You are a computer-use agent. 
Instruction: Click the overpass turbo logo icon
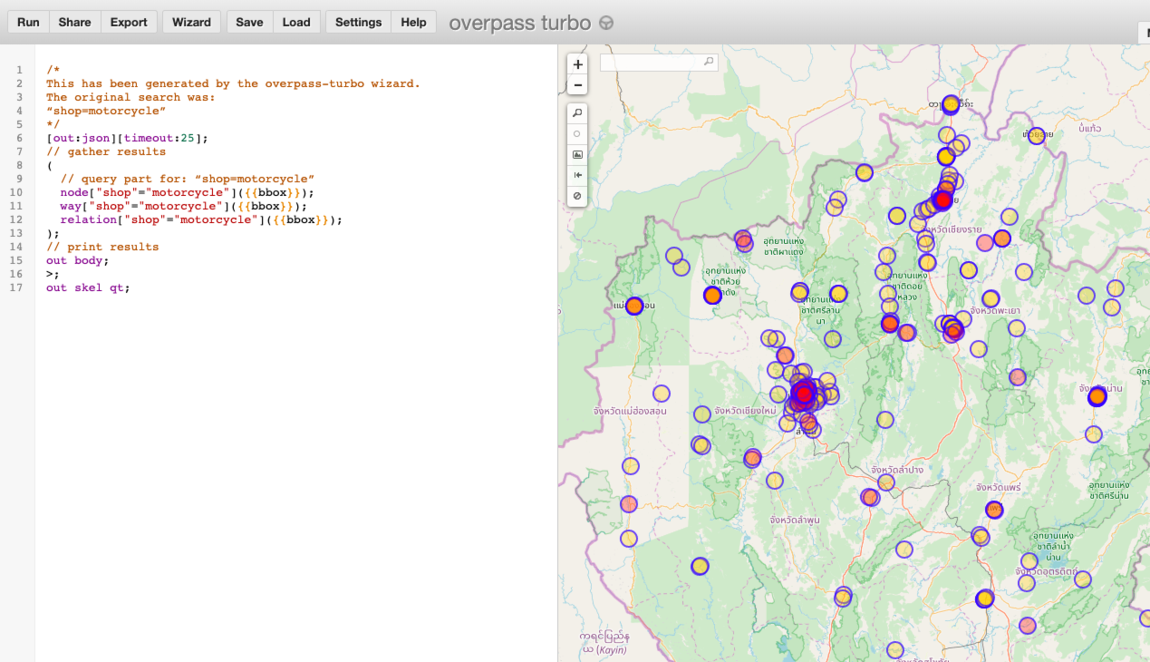(606, 23)
